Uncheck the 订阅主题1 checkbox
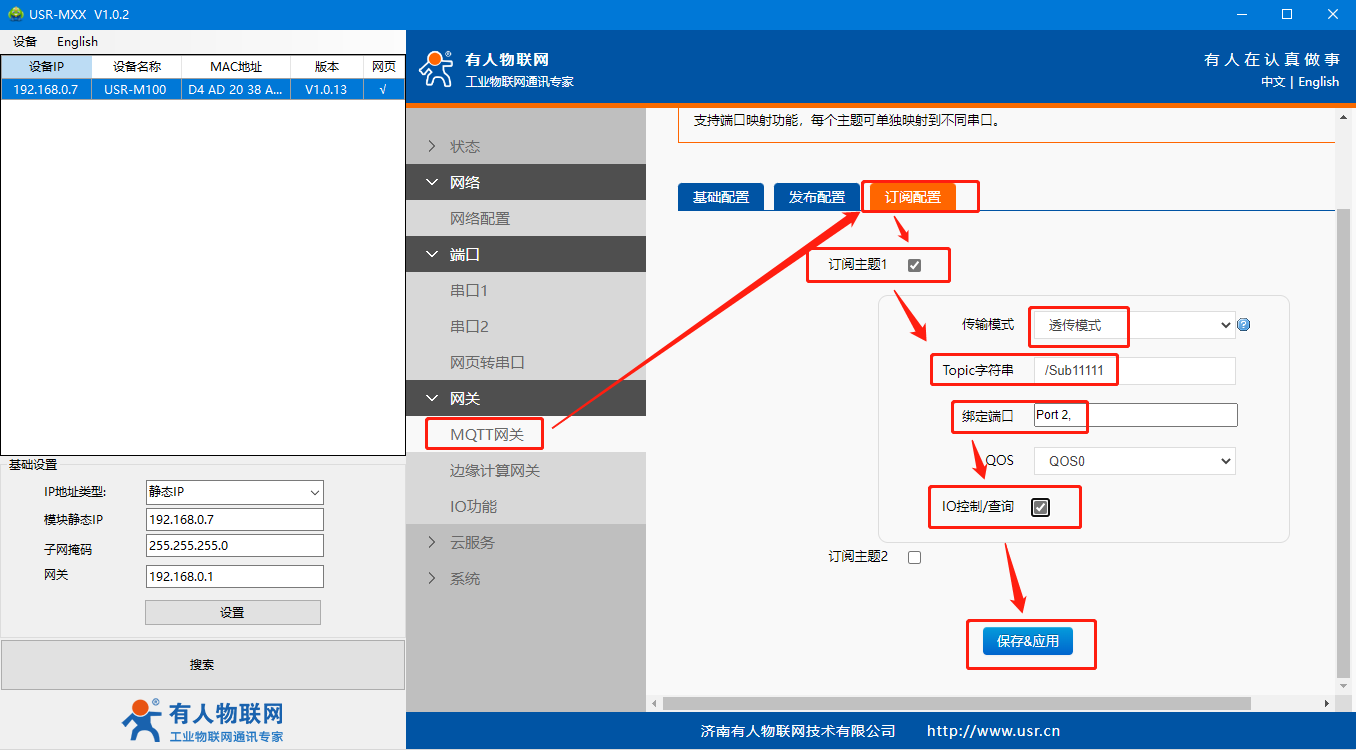 (914, 265)
